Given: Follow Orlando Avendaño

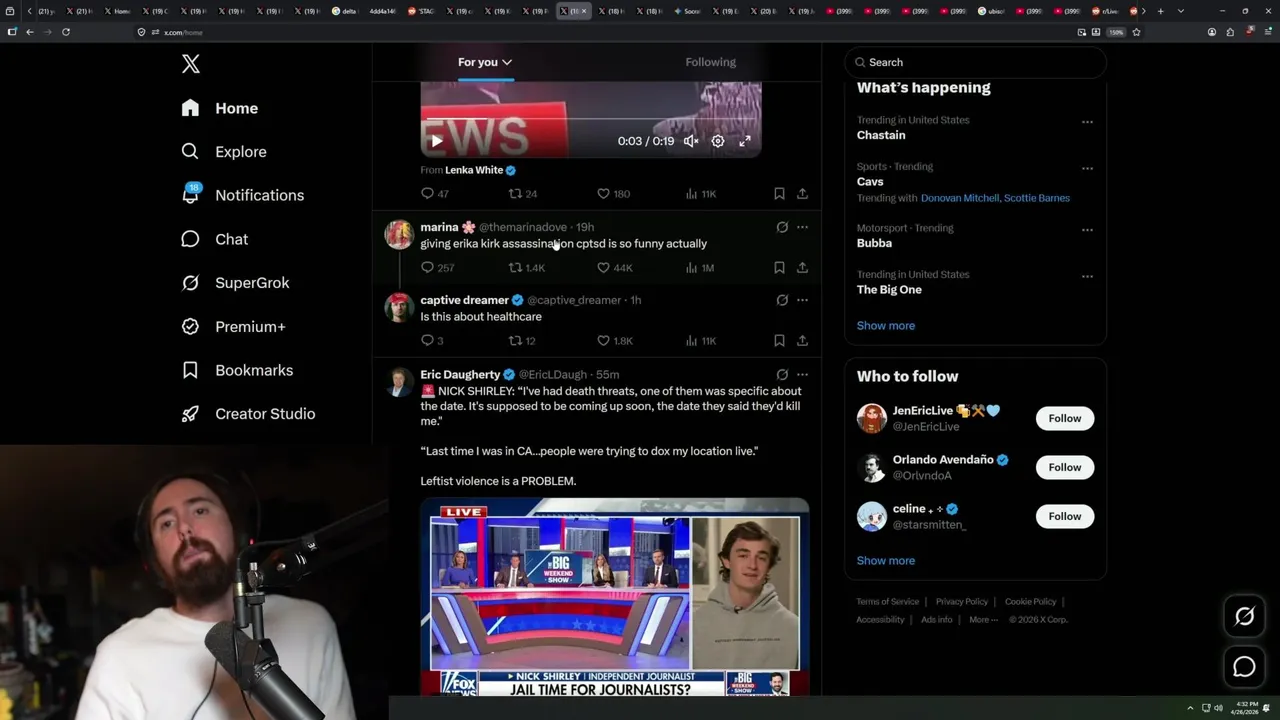Looking at the screenshot, I should pos(1065,467).
